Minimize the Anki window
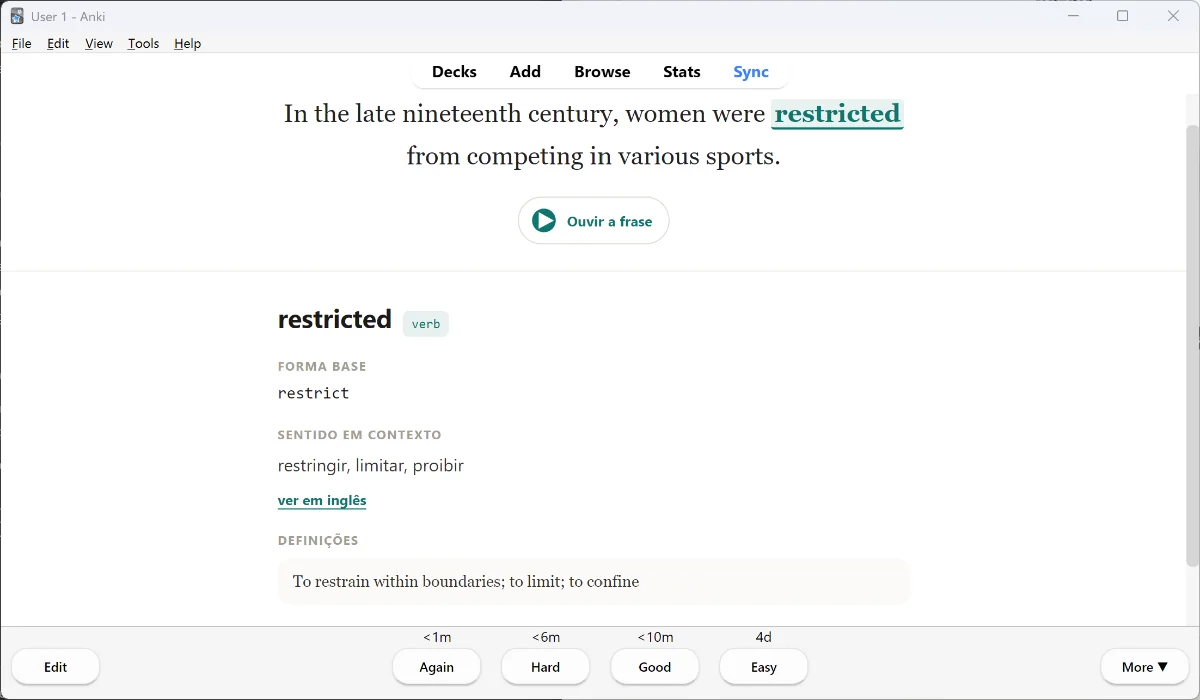Screen dimensions: 1200x700 [x=1073, y=16]
